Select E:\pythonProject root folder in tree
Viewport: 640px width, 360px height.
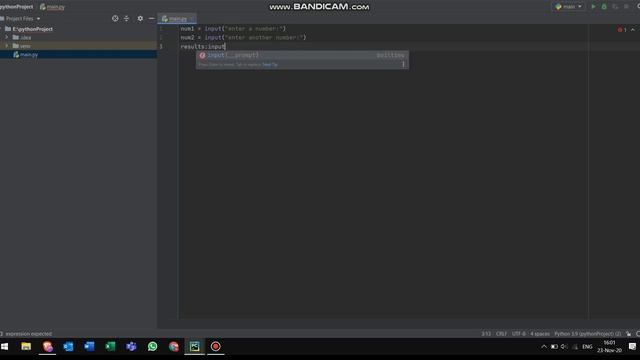(32, 29)
